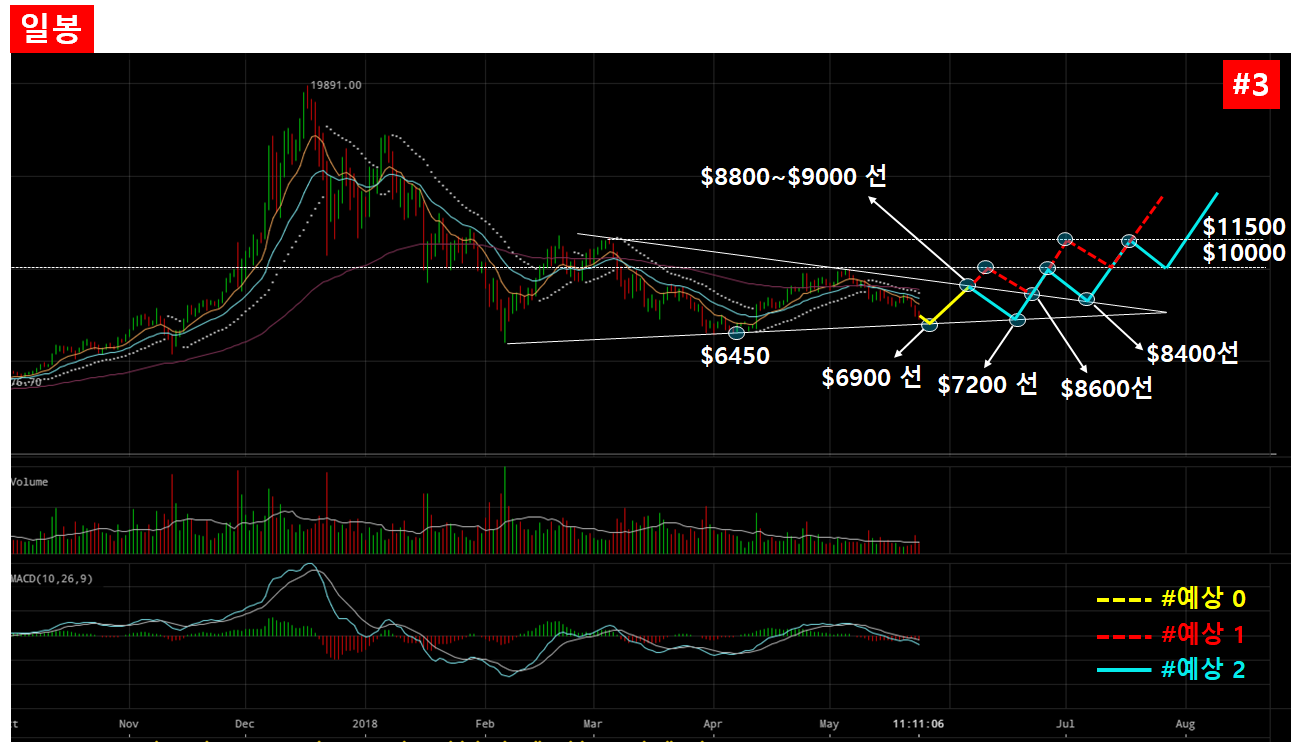Click the Apr label on time axis
The height and width of the screenshot is (742, 1301).
point(712,722)
